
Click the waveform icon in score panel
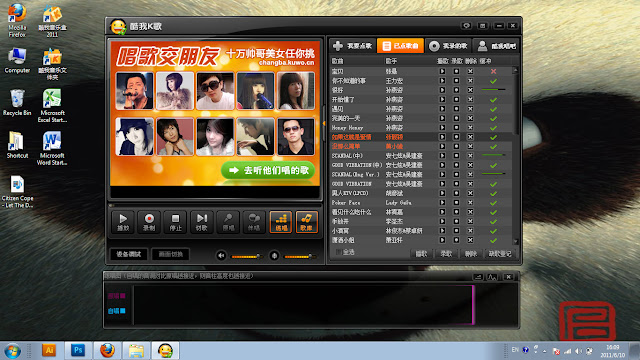coord(493,277)
